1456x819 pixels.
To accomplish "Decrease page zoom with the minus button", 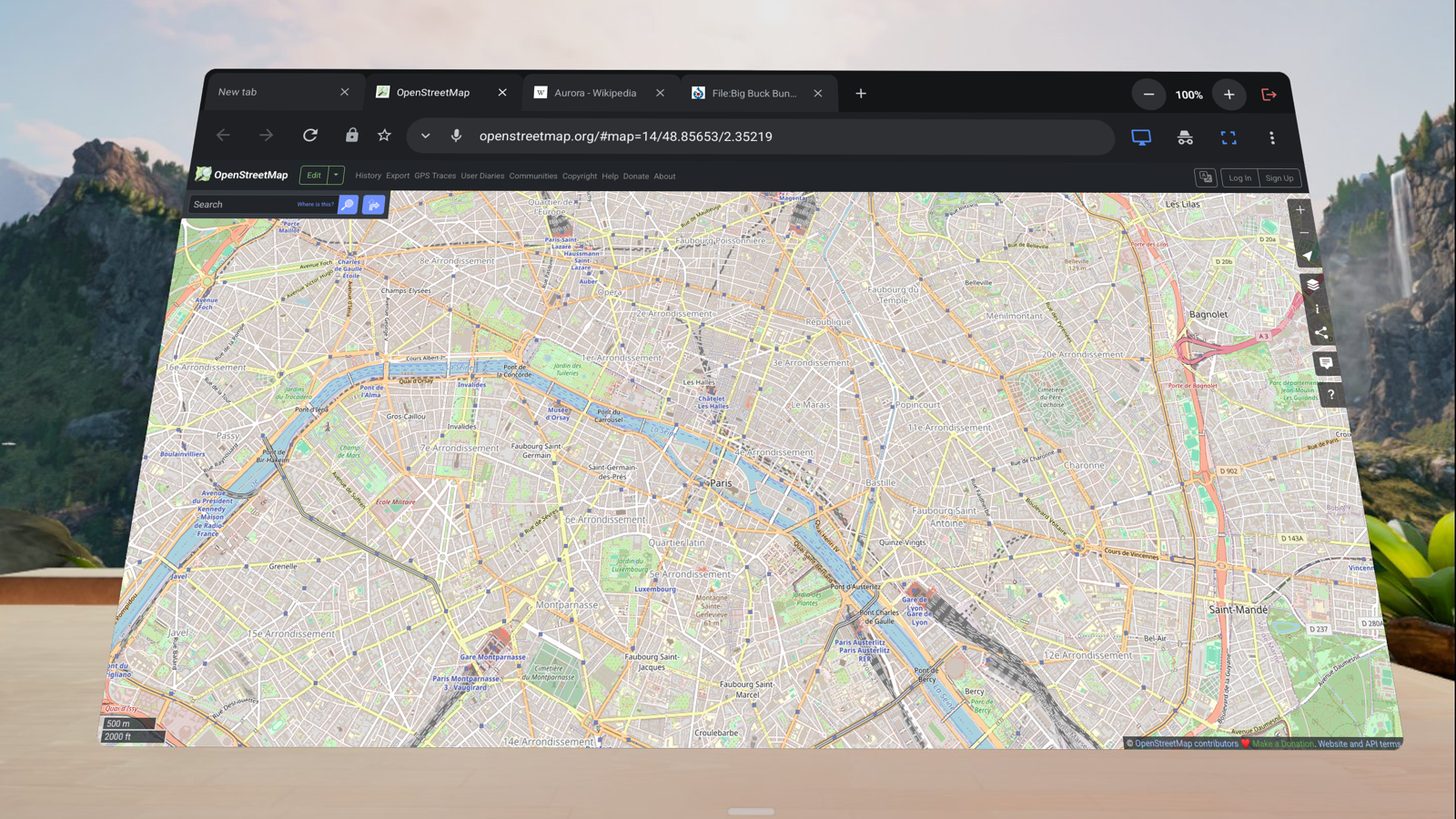I will point(1148,95).
